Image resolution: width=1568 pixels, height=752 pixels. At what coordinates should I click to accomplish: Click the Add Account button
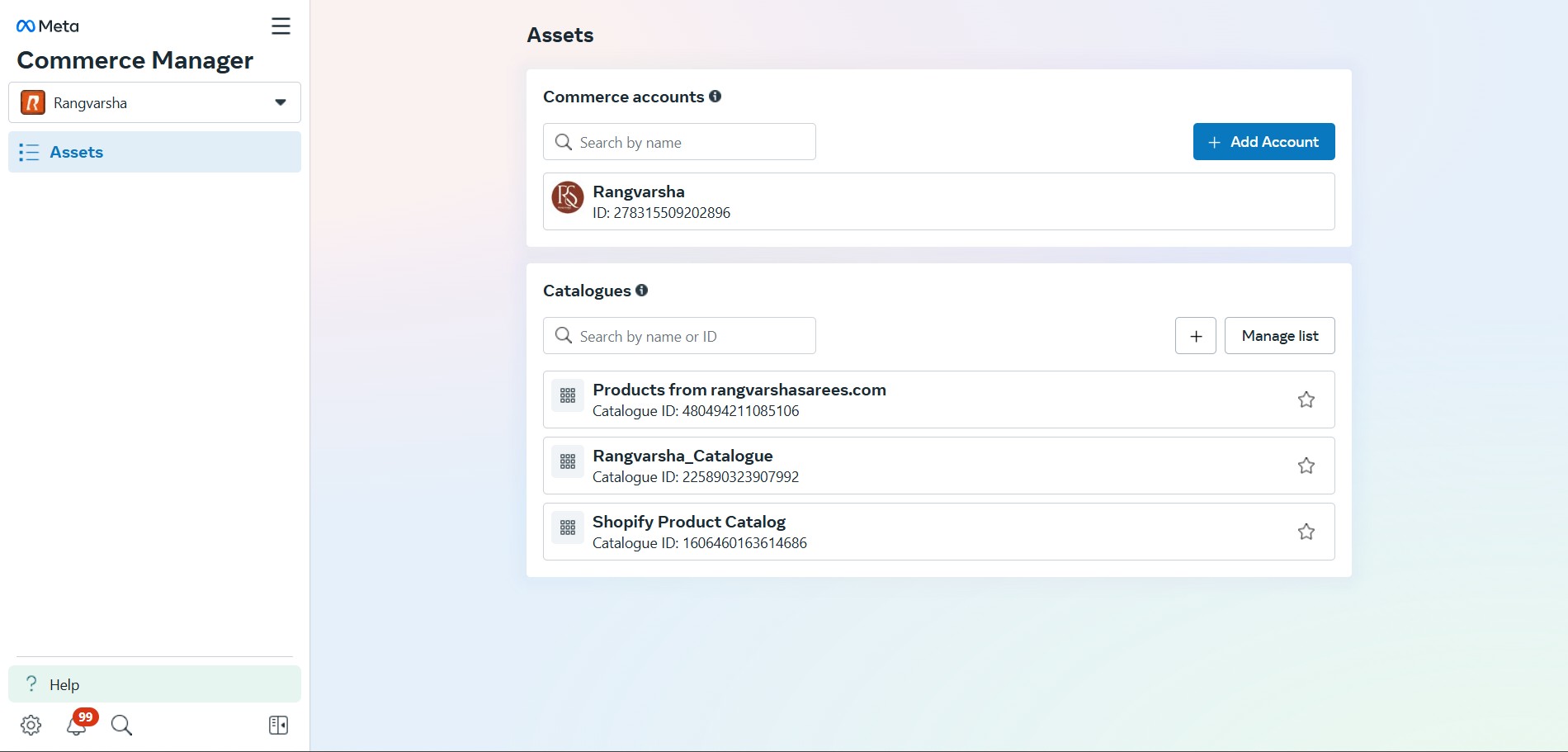1263,142
